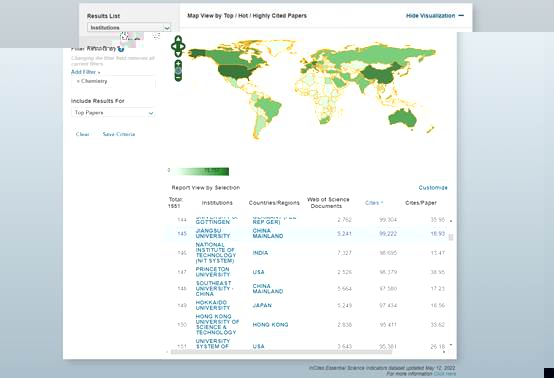Click the Countries/Regions column header
554x378 pixels.
pos(274,203)
